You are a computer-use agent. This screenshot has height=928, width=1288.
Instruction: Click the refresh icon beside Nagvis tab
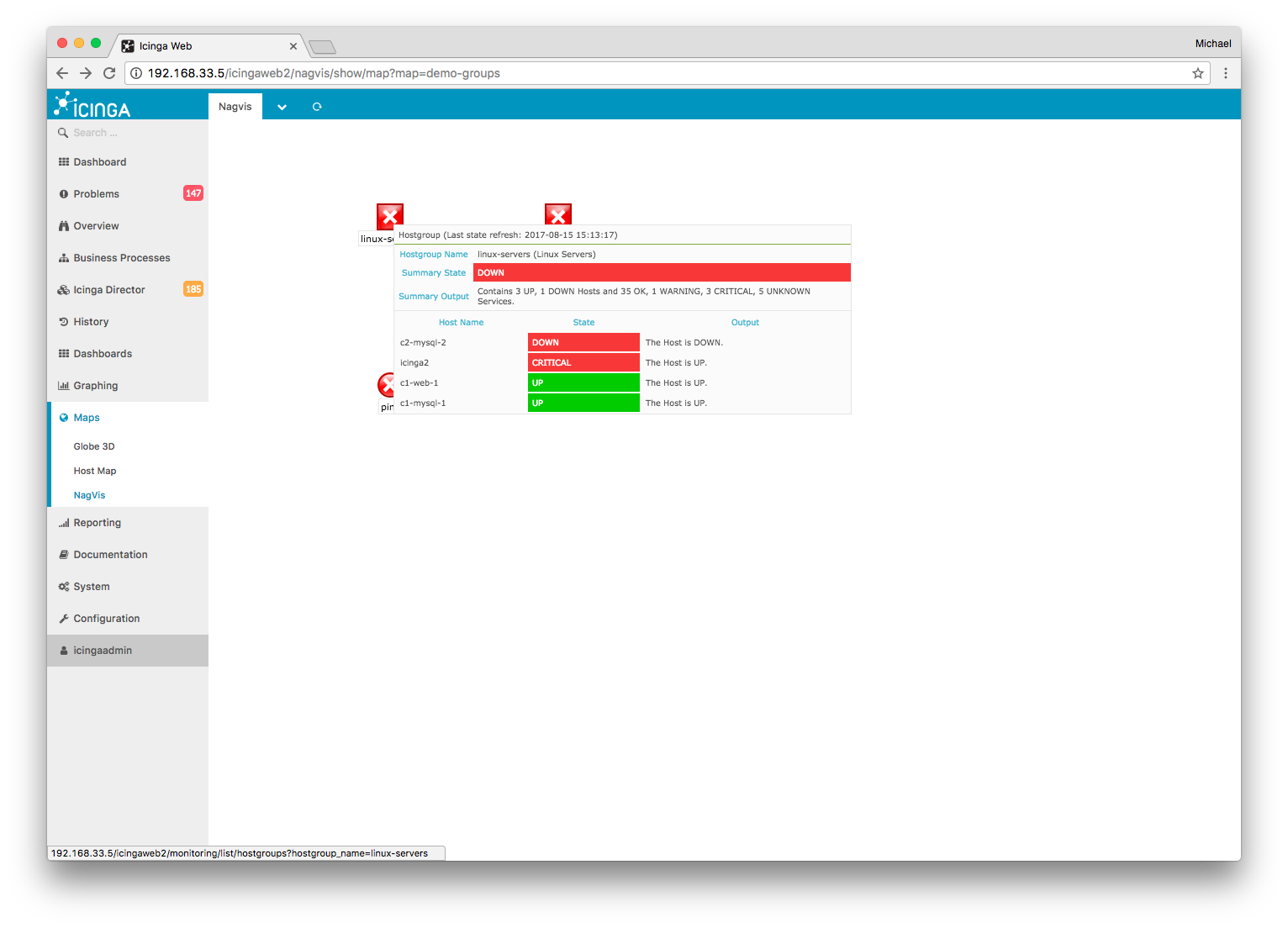point(317,107)
